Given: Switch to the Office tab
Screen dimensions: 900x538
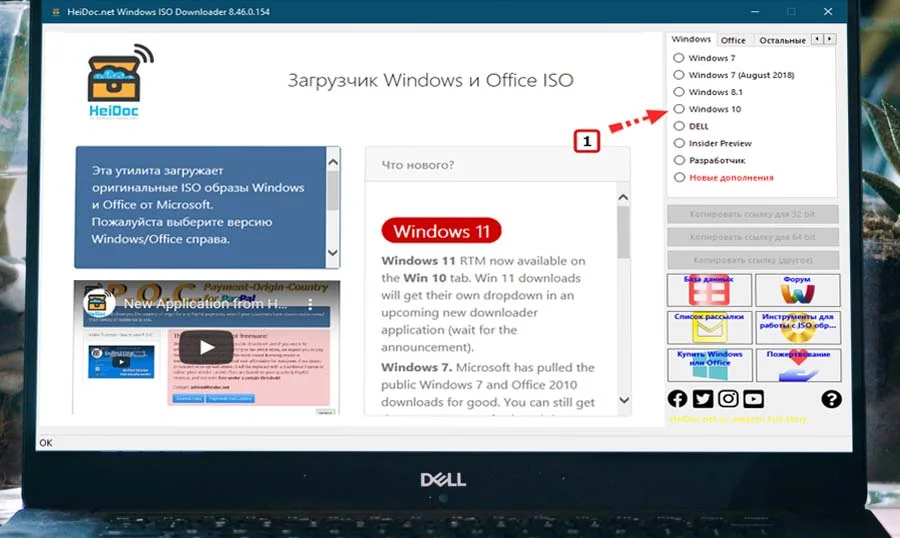Looking at the screenshot, I should tap(733, 40).
